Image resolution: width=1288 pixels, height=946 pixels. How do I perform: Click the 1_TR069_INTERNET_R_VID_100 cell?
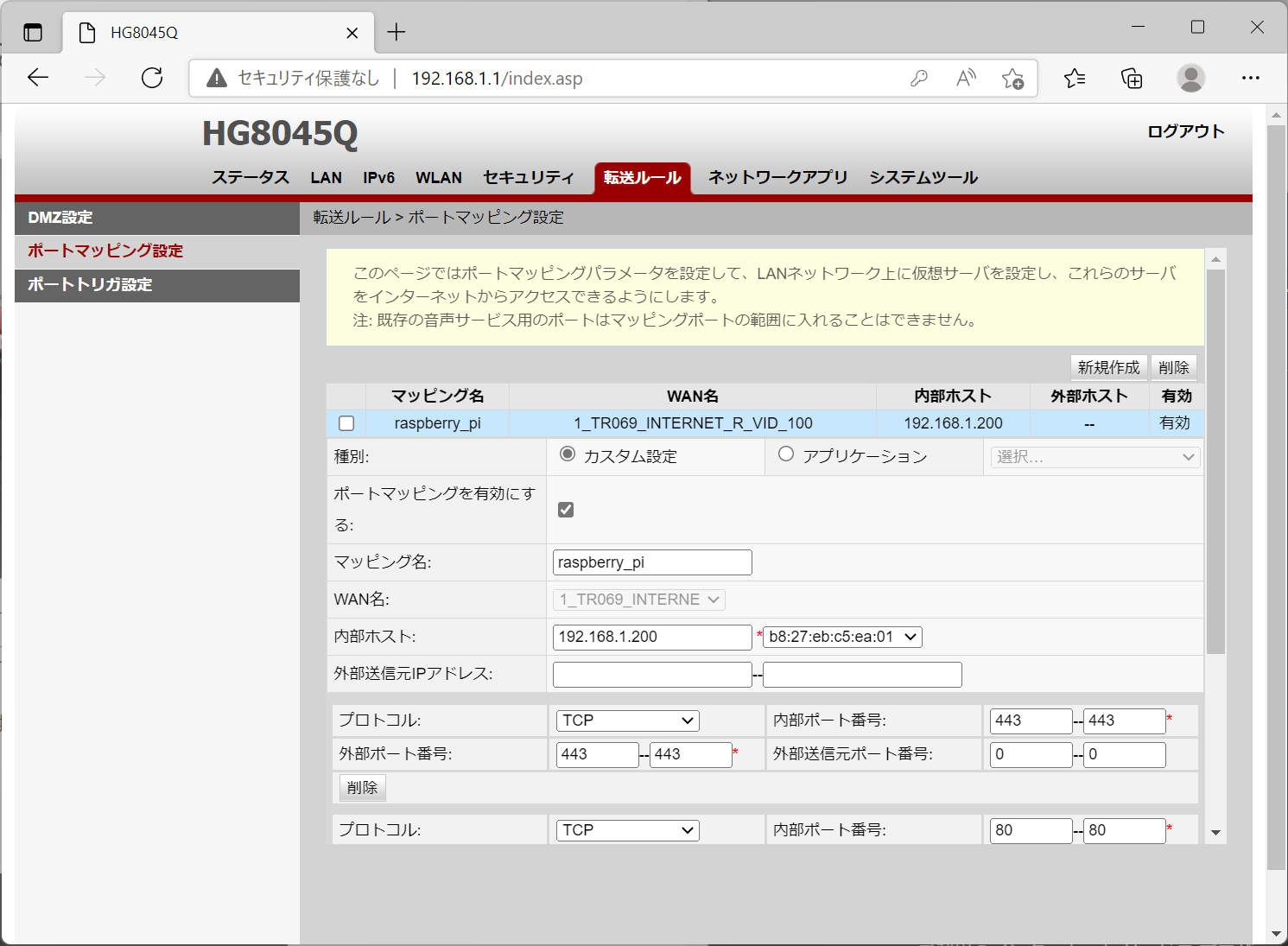pos(693,423)
